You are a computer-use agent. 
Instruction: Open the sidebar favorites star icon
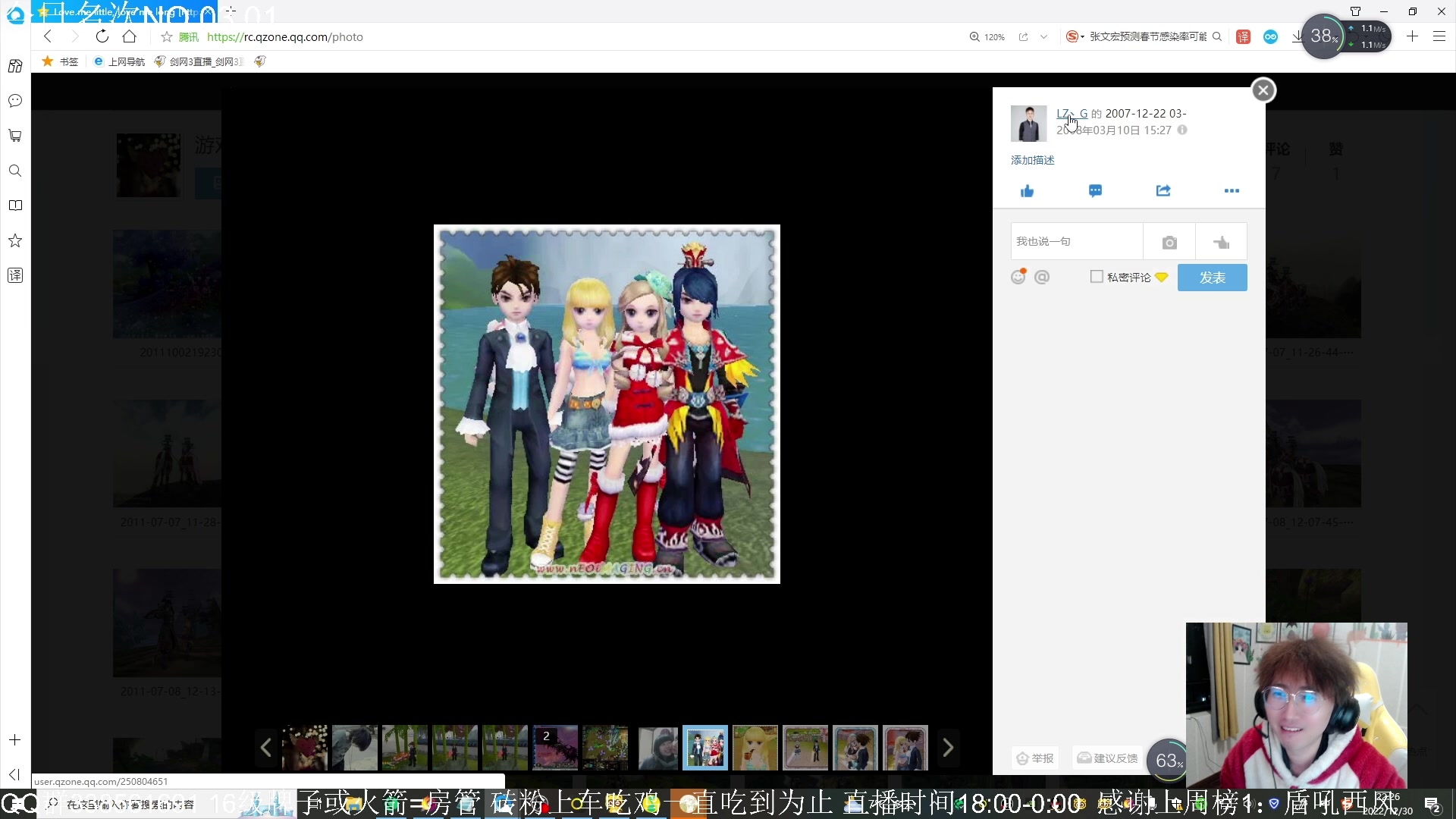pos(15,240)
